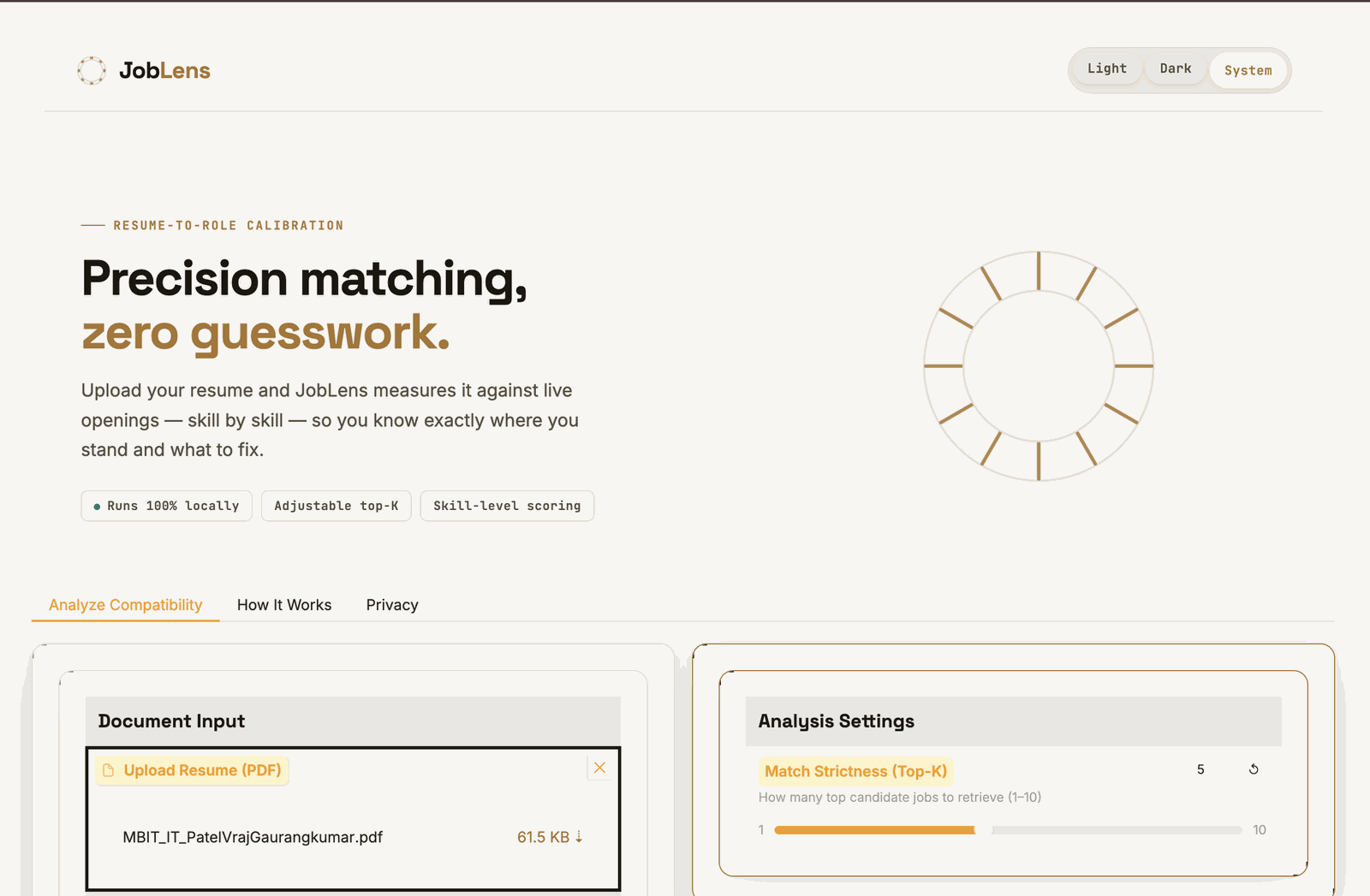The image size is (1370, 896).
Task: Click the PDF file icon beside Upload Resume
Action: point(109,770)
